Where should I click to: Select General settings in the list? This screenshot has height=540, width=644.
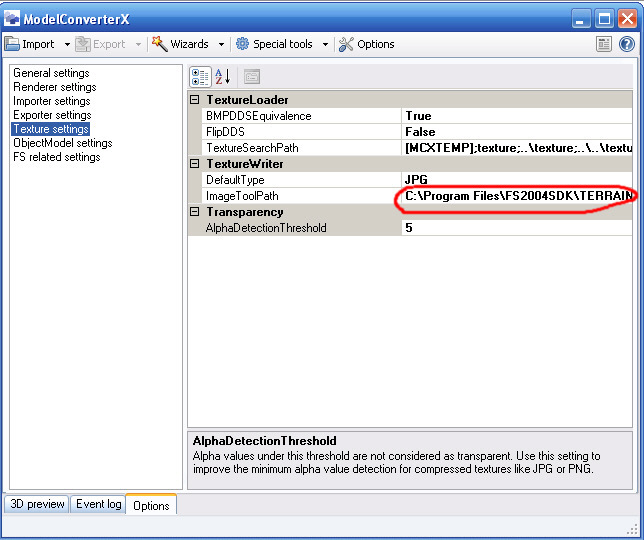tap(51, 73)
